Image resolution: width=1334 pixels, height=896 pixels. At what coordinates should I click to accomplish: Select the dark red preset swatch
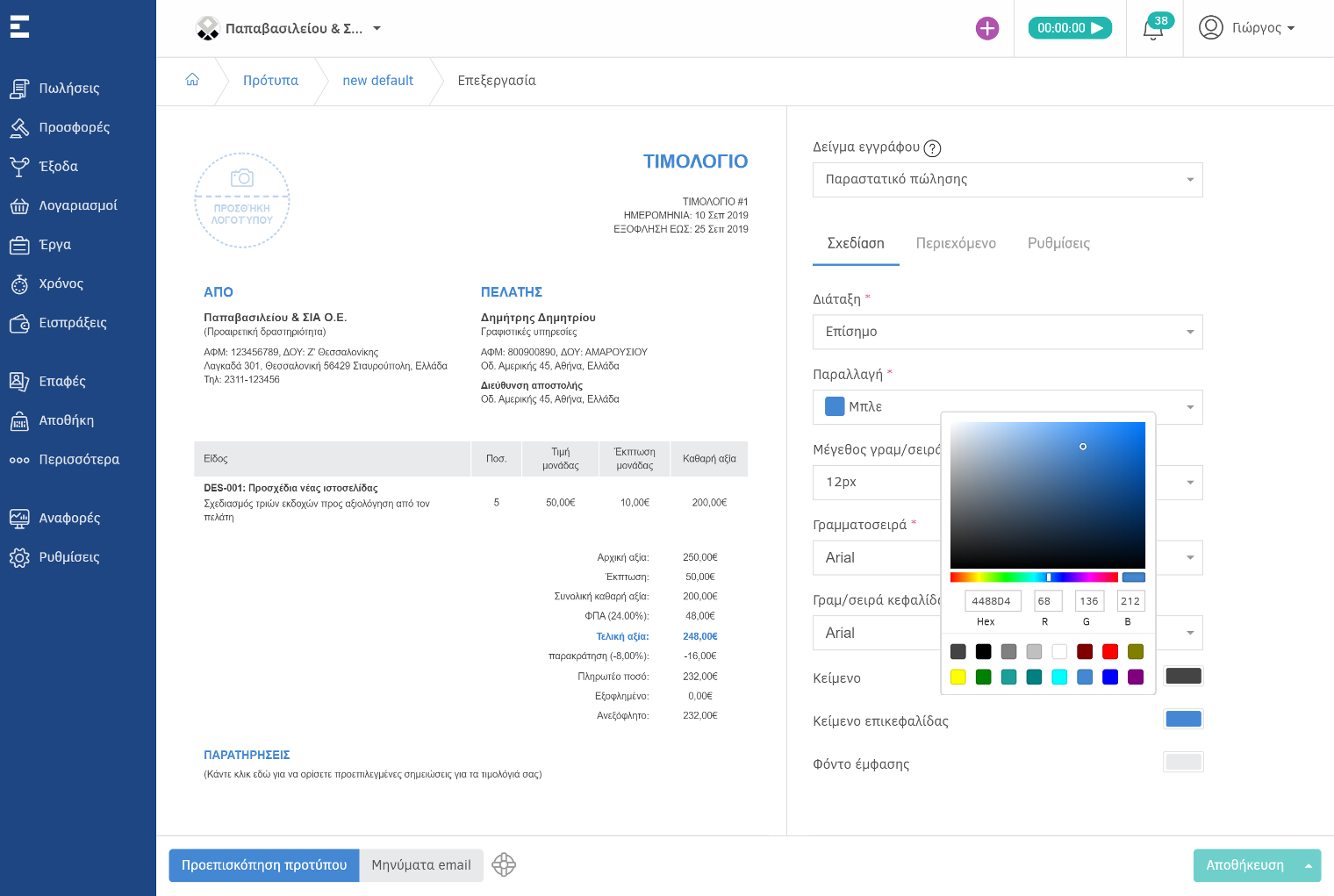click(x=1085, y=651)
